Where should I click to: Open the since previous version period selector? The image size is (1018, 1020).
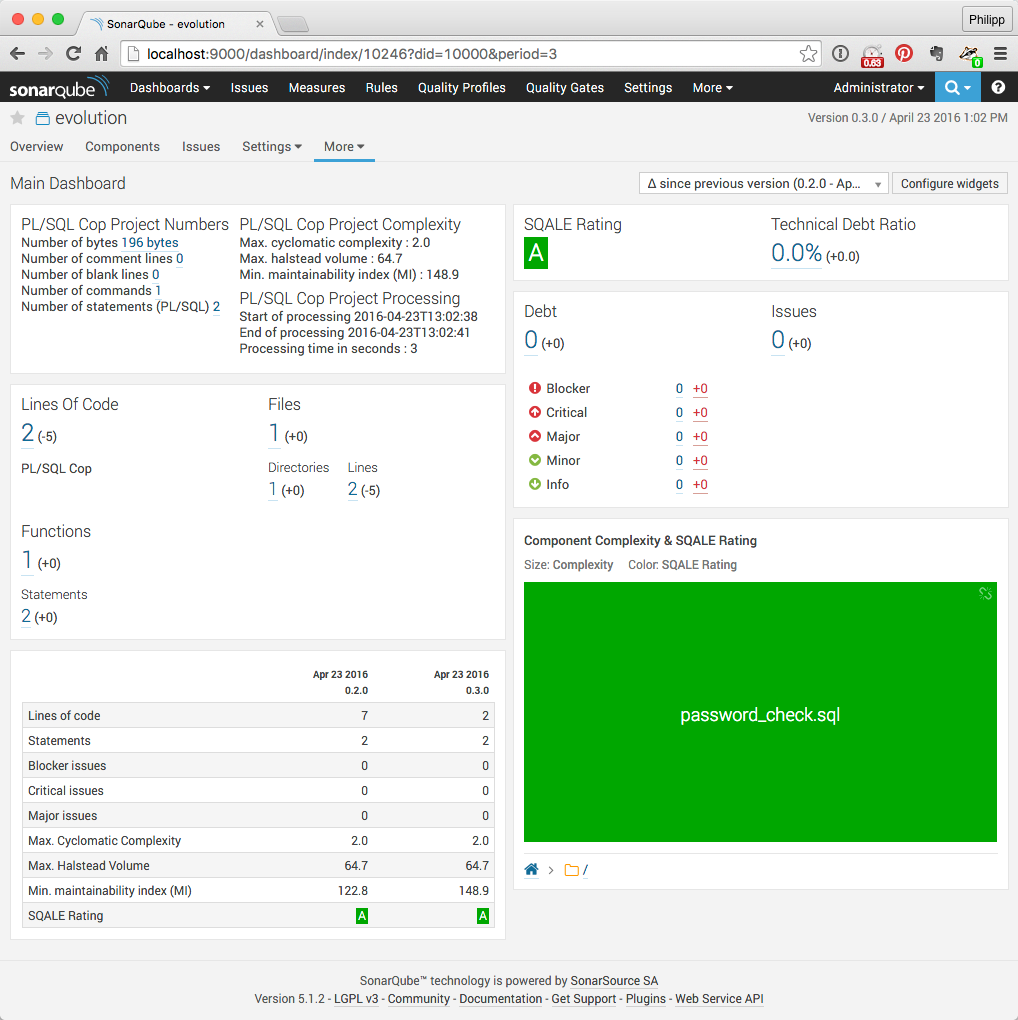(x=764, y=183)
